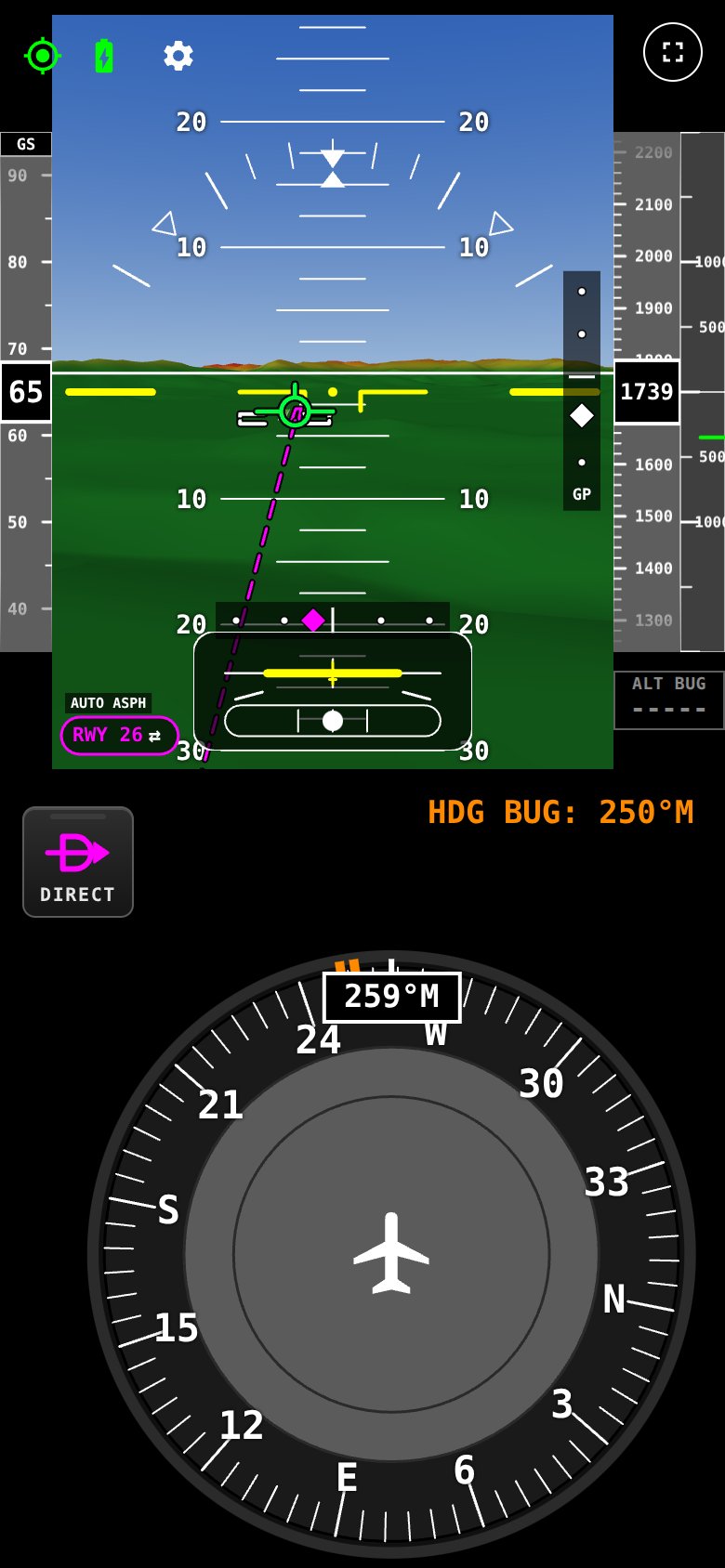
Task: Tap compass rose marking 30
Action: pos(541,1083)
